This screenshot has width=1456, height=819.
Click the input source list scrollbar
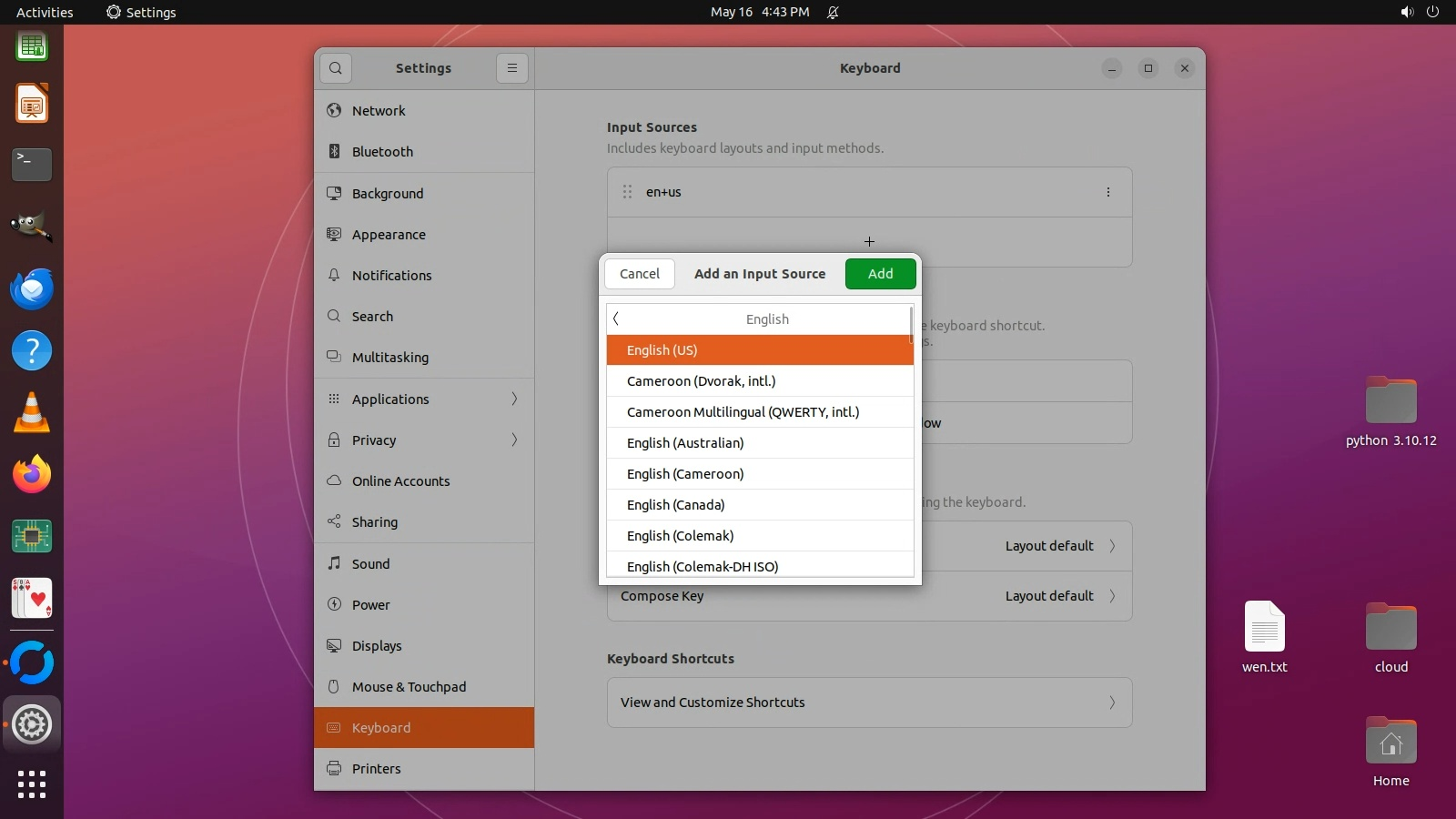(911, 326)
